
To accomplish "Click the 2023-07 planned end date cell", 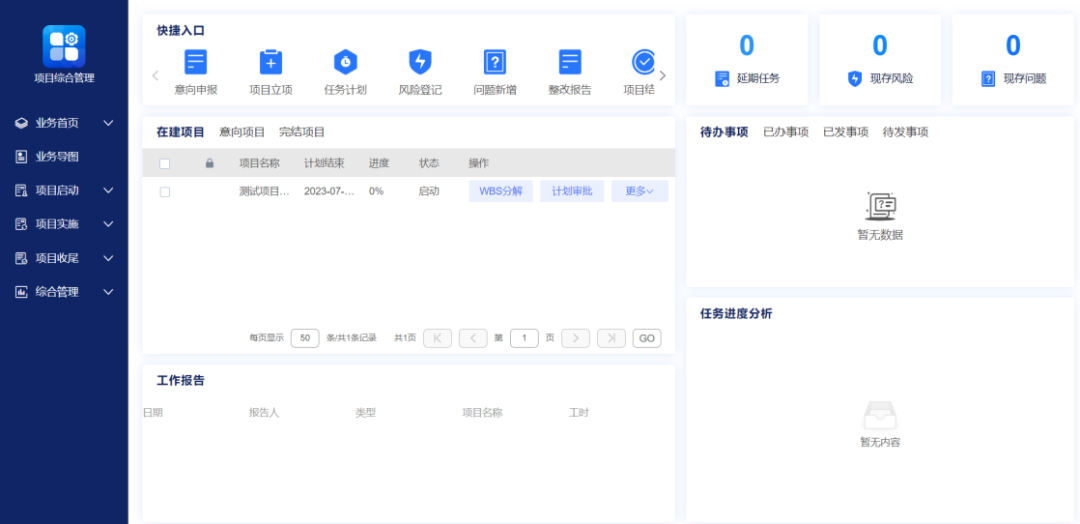I will (329, 191).
